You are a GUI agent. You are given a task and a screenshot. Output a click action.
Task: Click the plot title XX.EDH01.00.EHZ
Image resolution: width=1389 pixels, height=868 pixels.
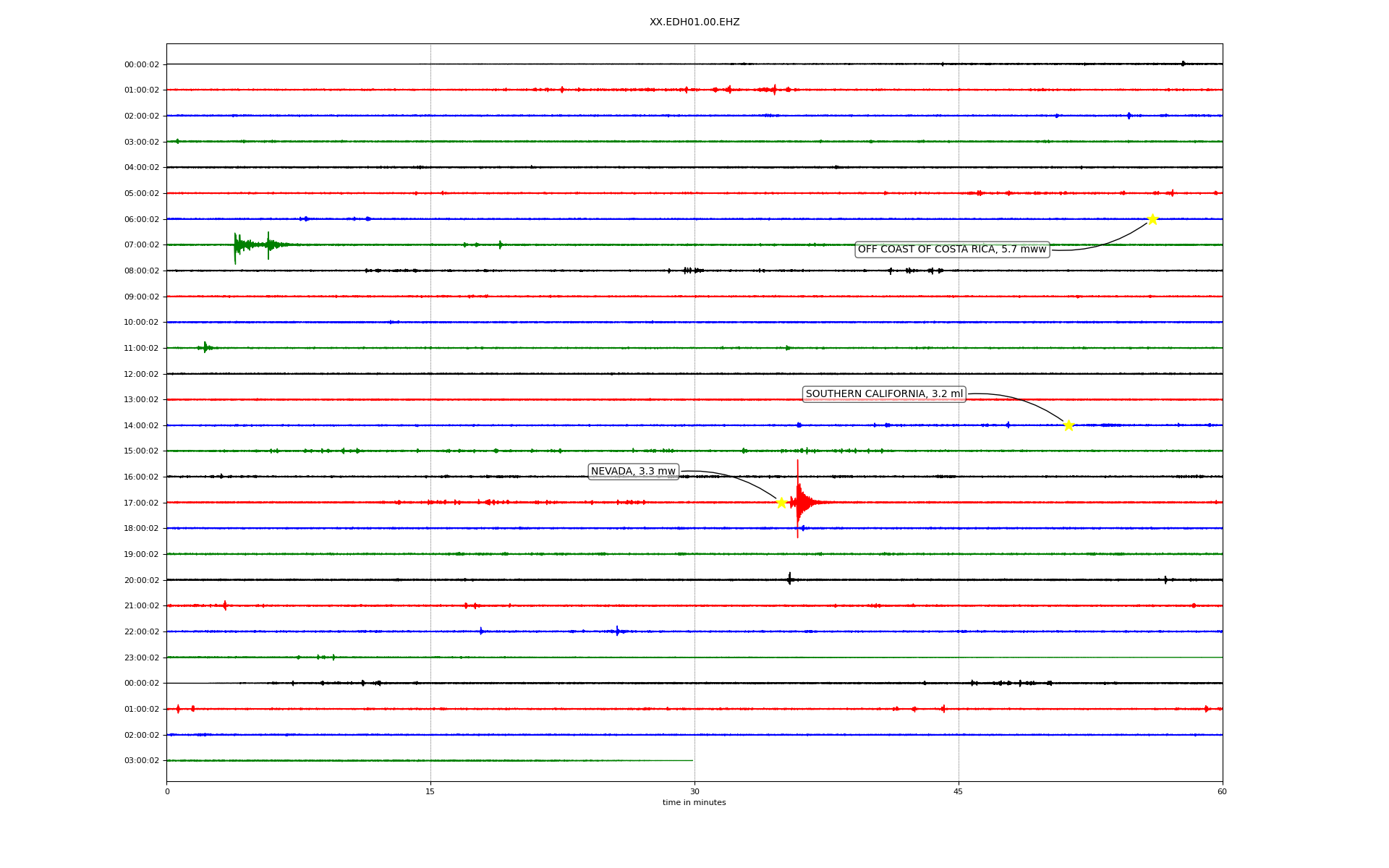[x=694, y=22]
